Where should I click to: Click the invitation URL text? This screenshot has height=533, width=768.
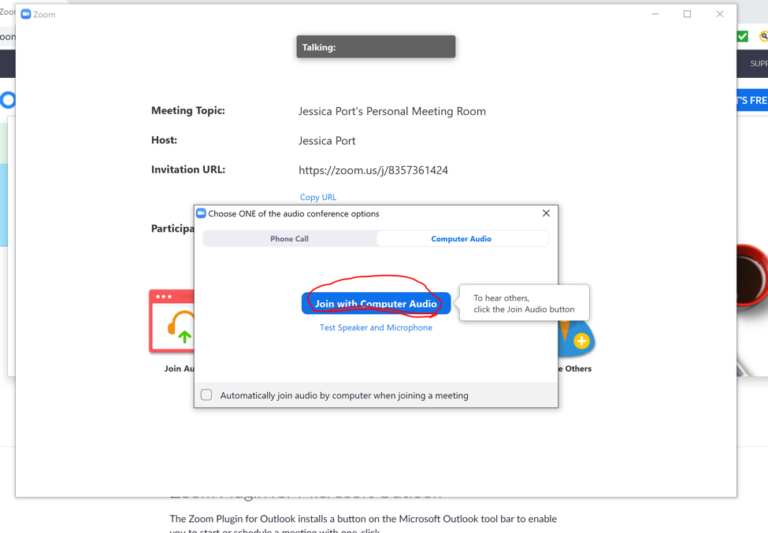coord(373,170)
